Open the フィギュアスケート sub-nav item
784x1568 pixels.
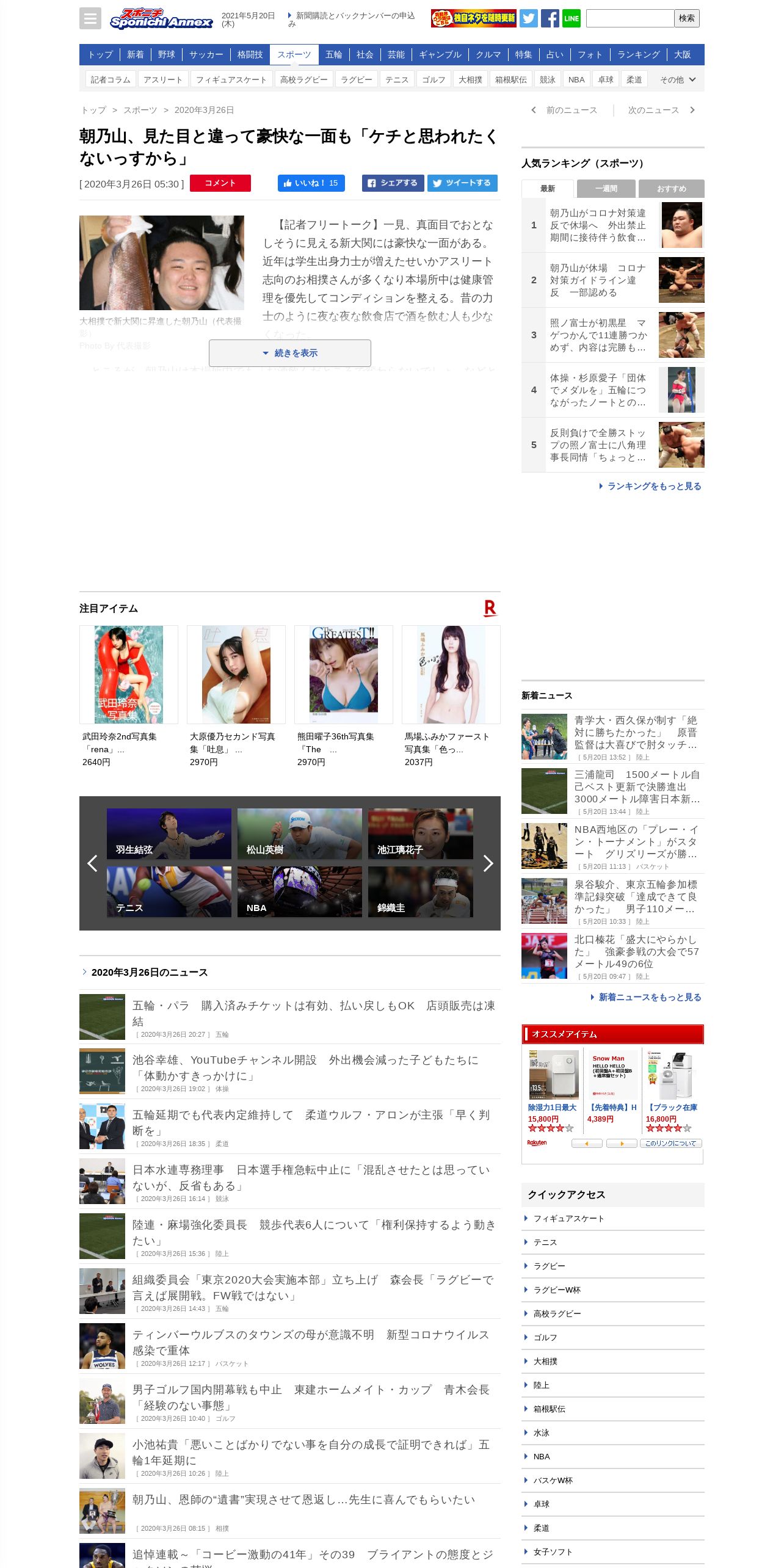click(x=231, y=80)
